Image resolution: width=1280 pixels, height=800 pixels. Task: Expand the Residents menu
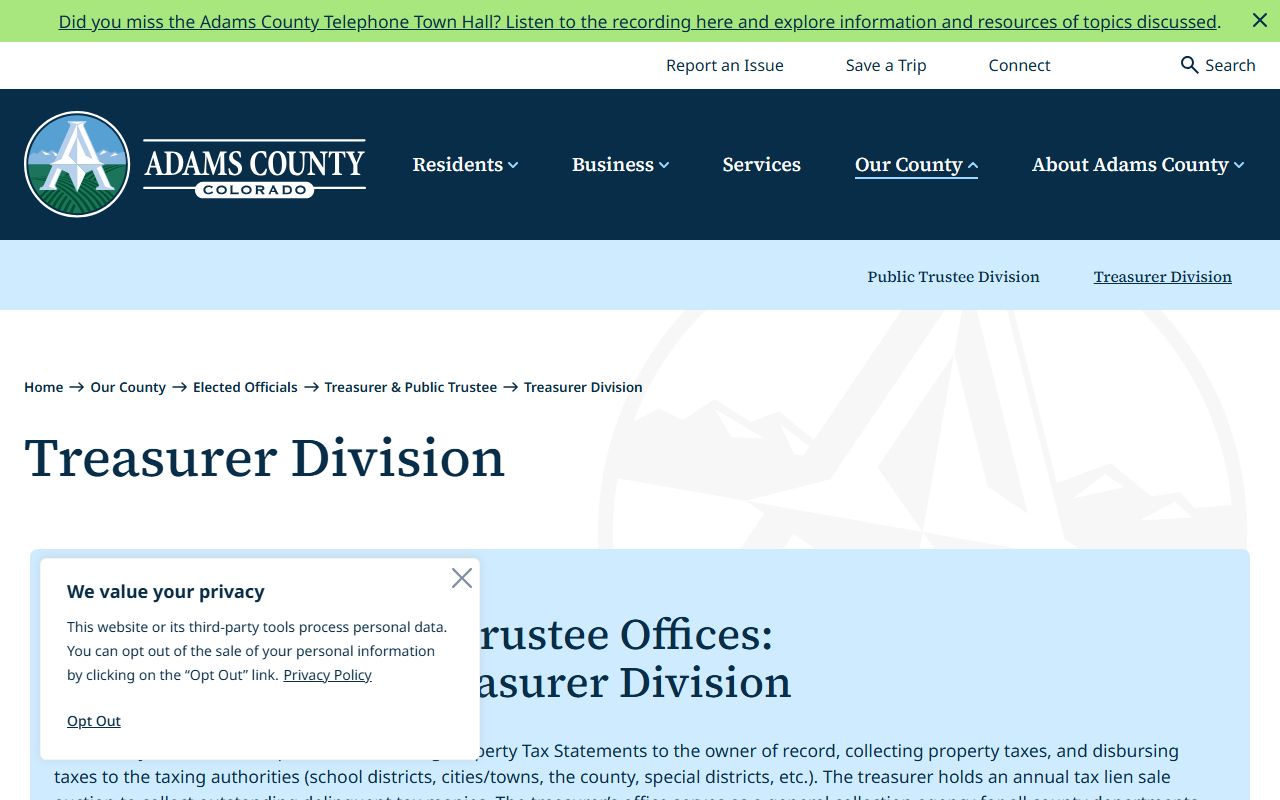465,164
